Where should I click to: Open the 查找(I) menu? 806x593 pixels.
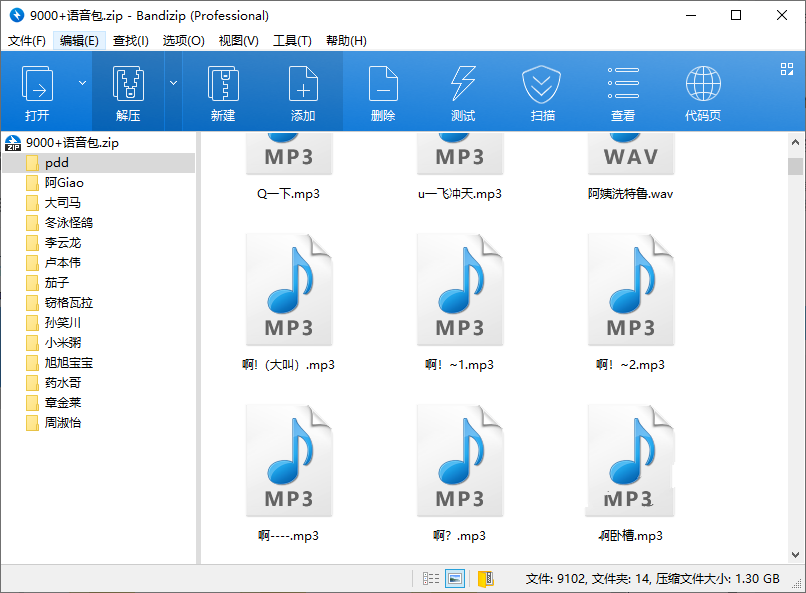[x=131, y=41]
